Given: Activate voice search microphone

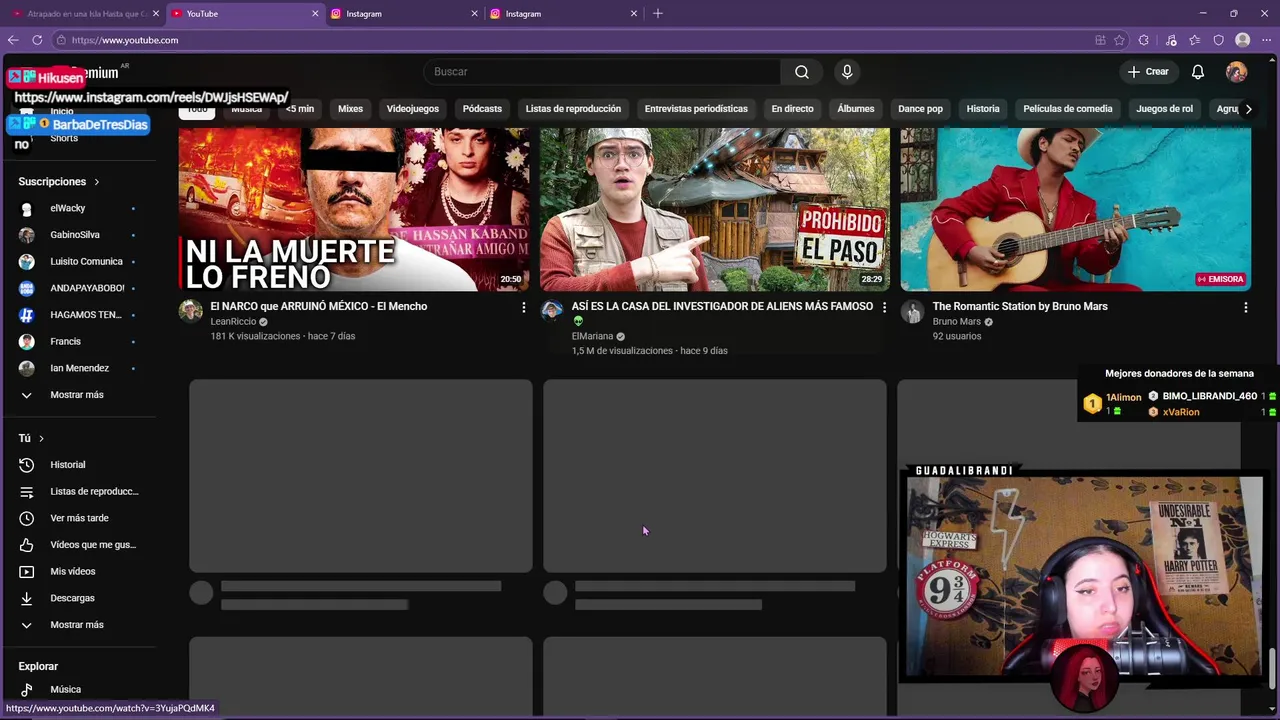Looking at the screenshot, I should click(847, 72).
